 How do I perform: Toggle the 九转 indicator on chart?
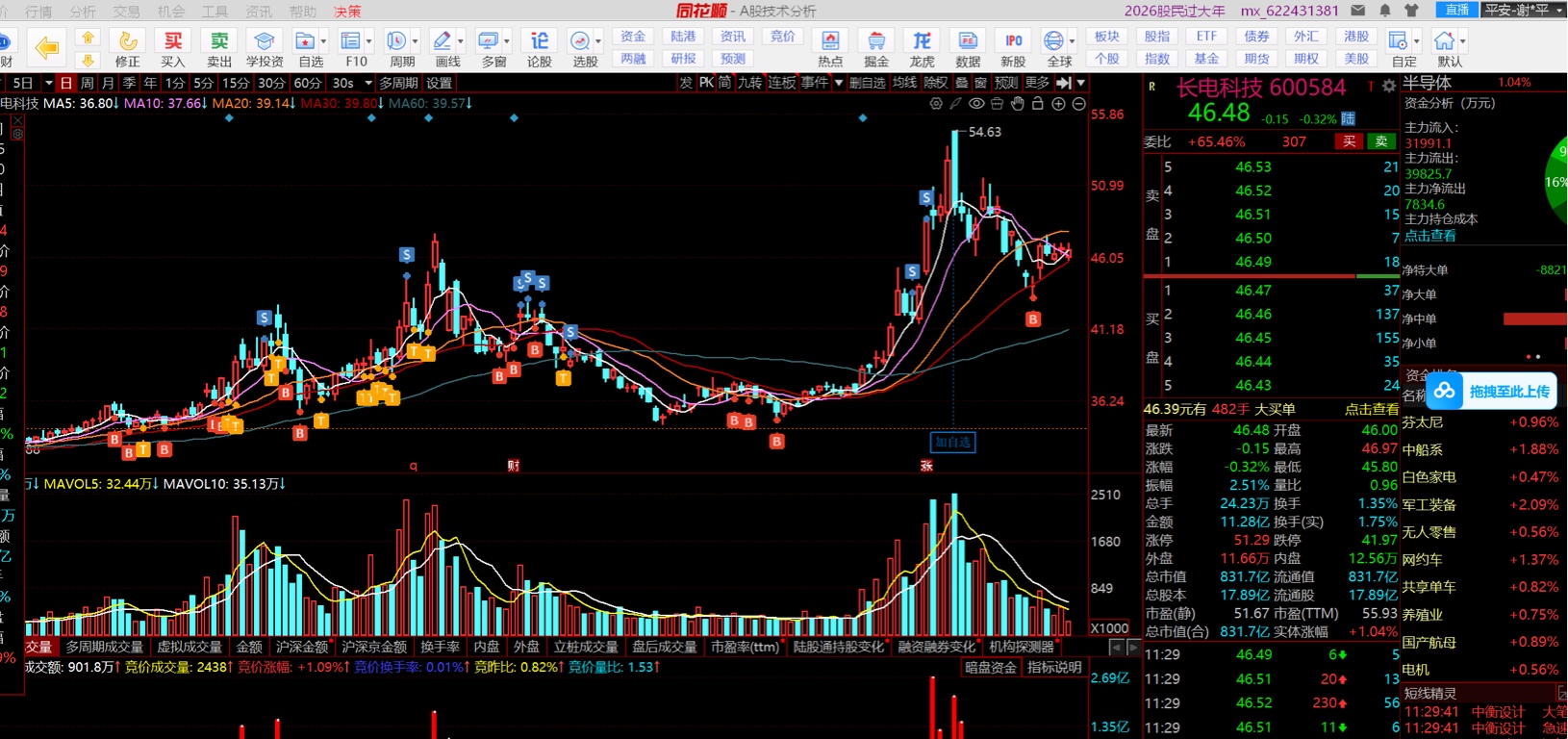coord(750,83)
